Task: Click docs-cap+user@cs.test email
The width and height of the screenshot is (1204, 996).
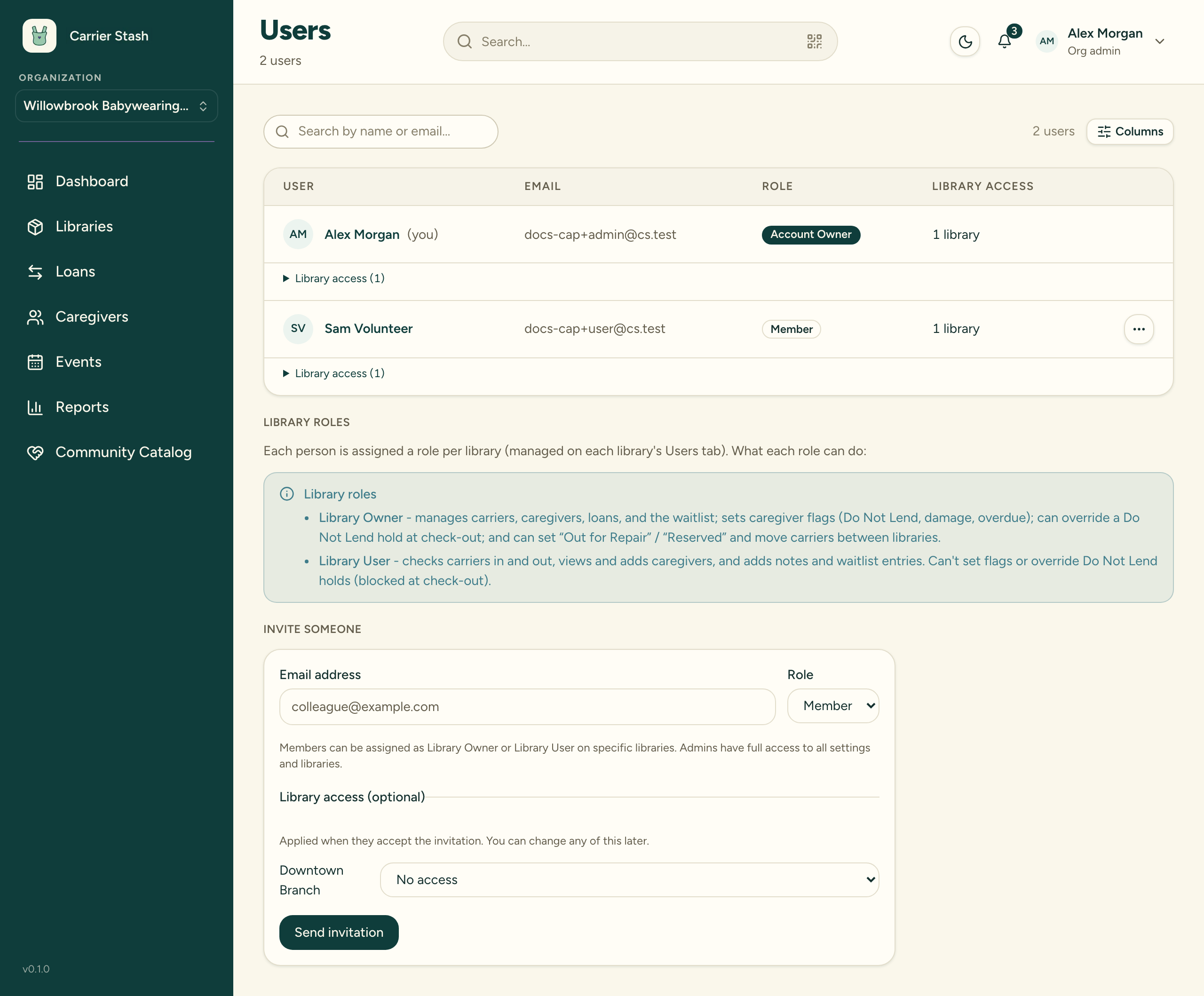Action: (594, 329)
